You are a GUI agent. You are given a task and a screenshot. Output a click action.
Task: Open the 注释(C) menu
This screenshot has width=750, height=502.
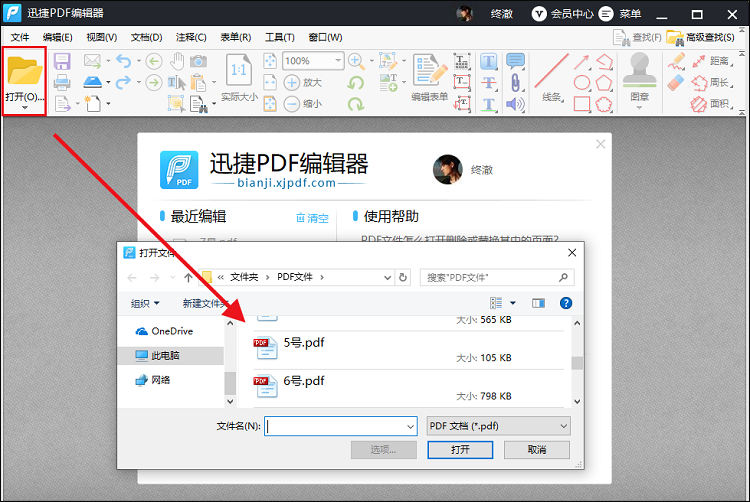click(x=191, y=37)
